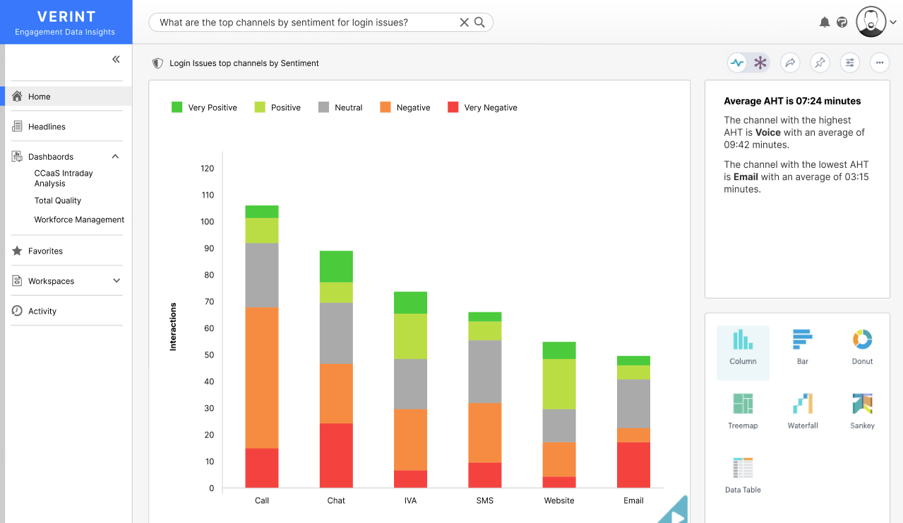Pin this insight with the pin icon
The width and height of the screenshot is (903, 523).
click(x=820, y=63)
